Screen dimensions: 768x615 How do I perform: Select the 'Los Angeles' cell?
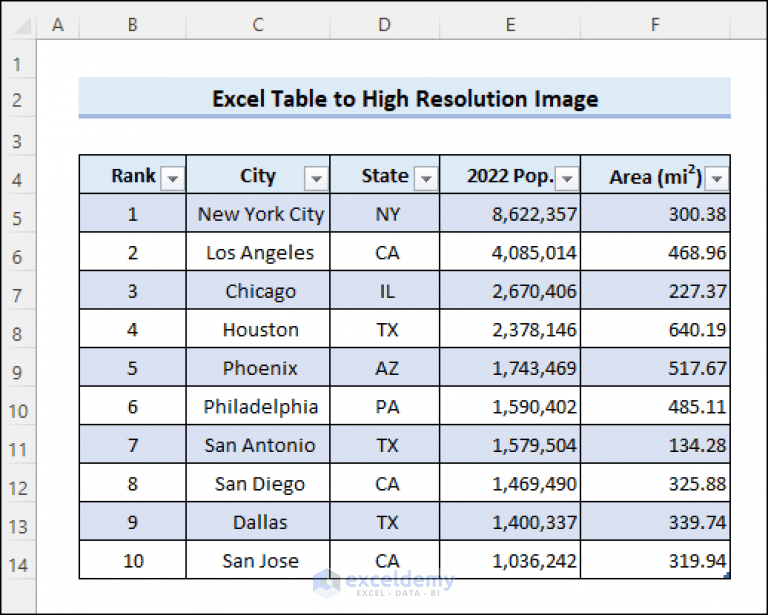(x=258, y=251)
